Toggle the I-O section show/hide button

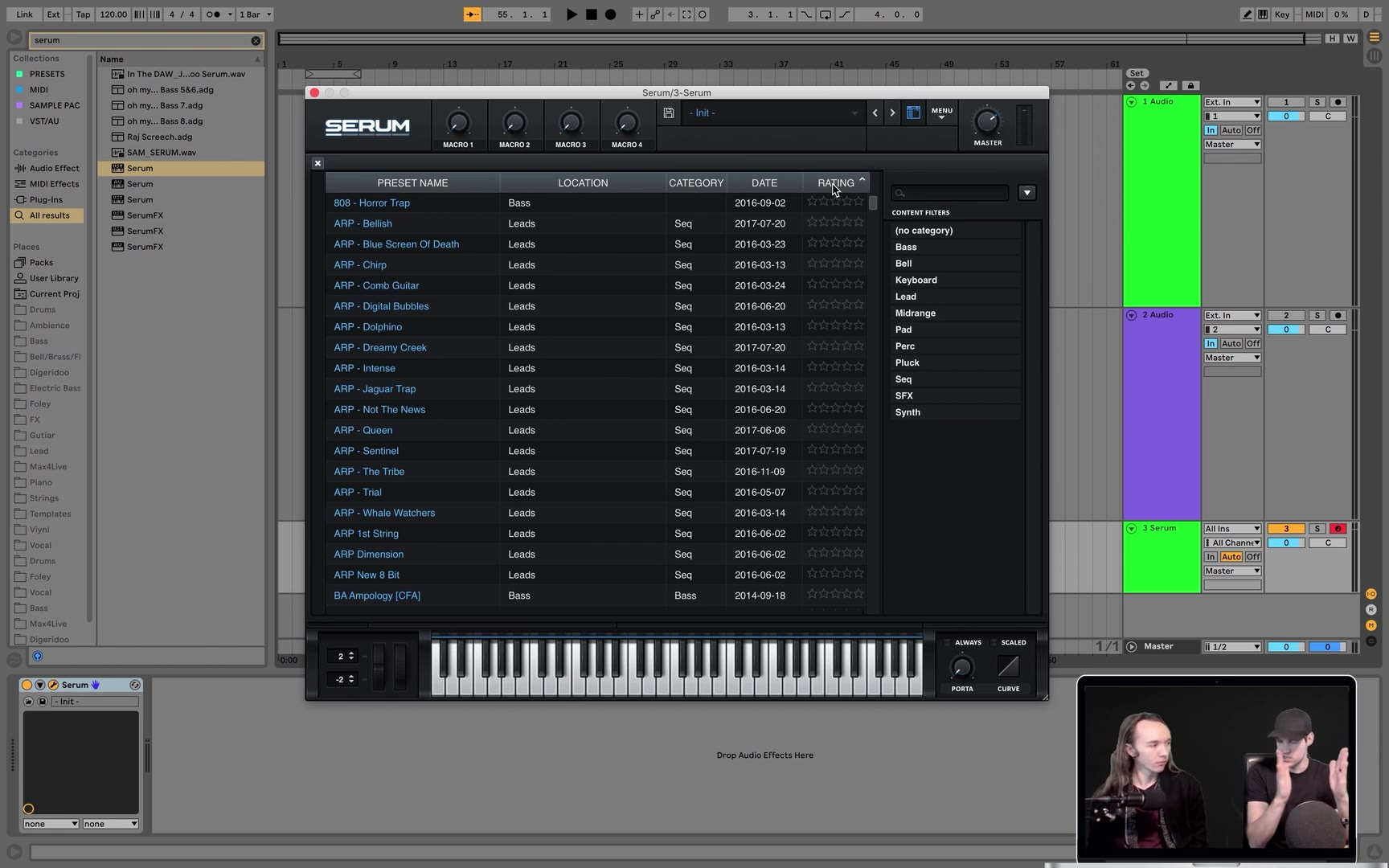(x=1371, y=594)
